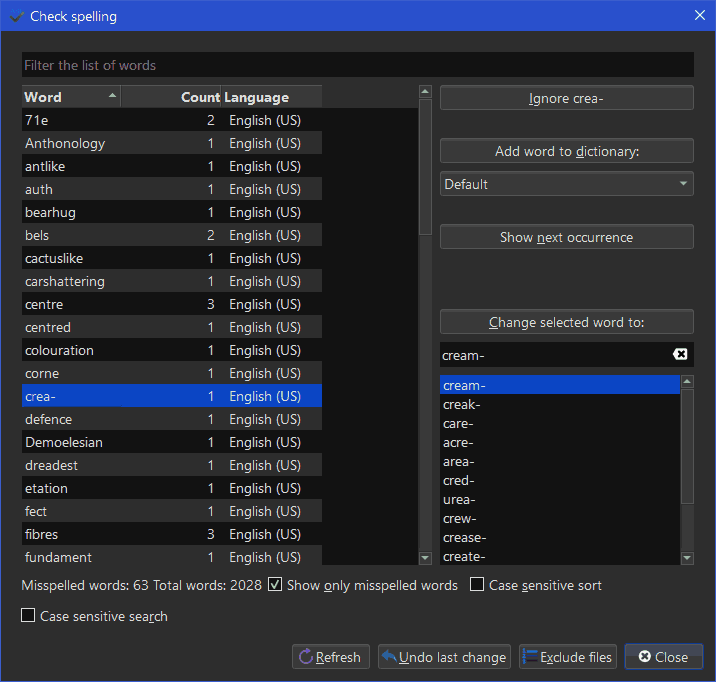Select the word corne
The width and height of the screenshot is (716, 682).
coord(172,373)
